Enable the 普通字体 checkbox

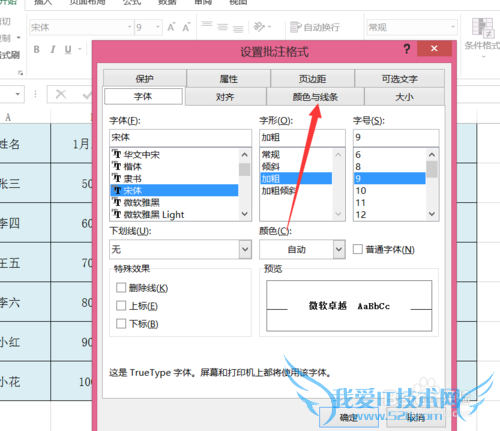click(358, 249)
